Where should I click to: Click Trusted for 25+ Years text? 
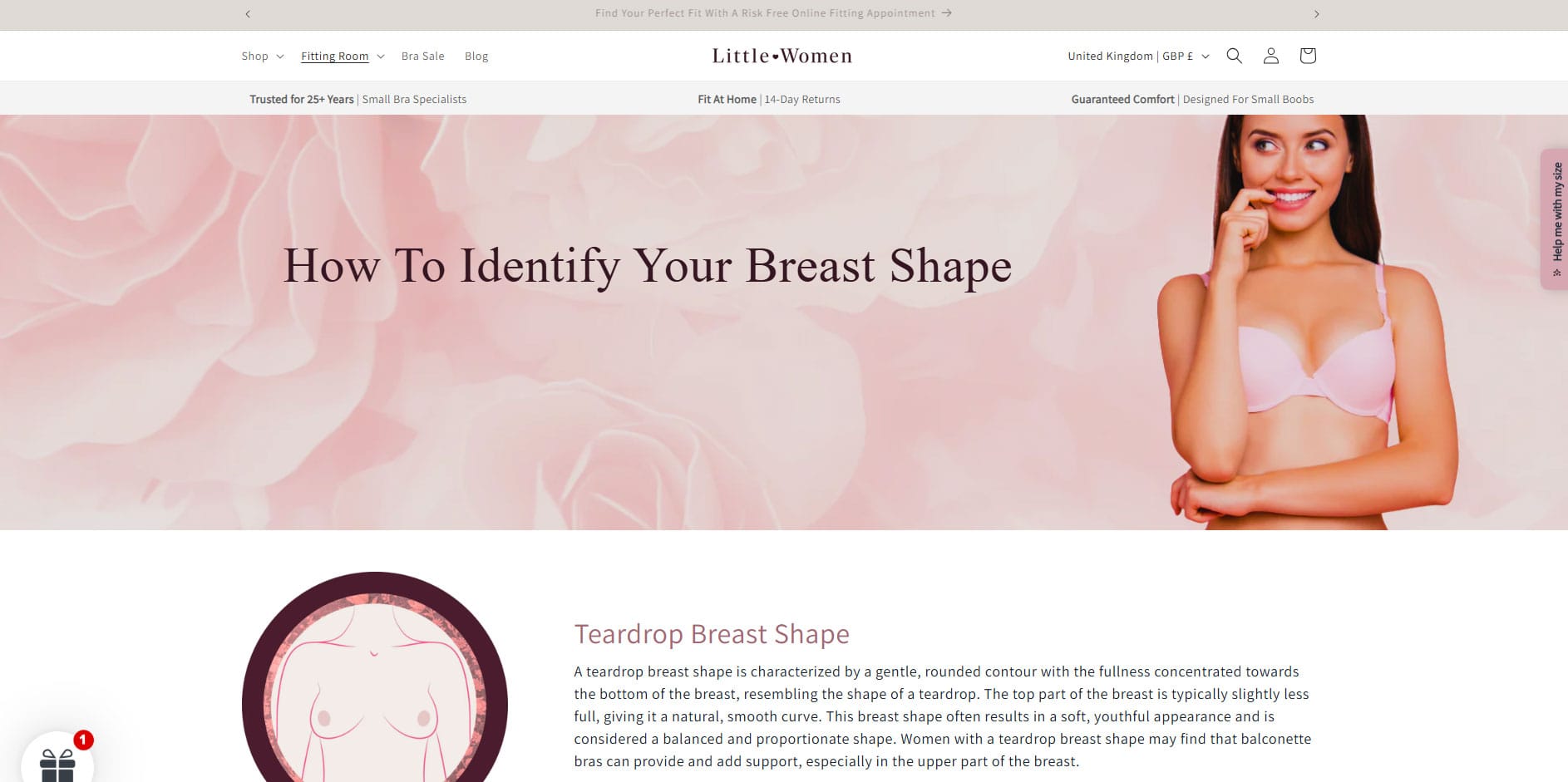point(302,99)
